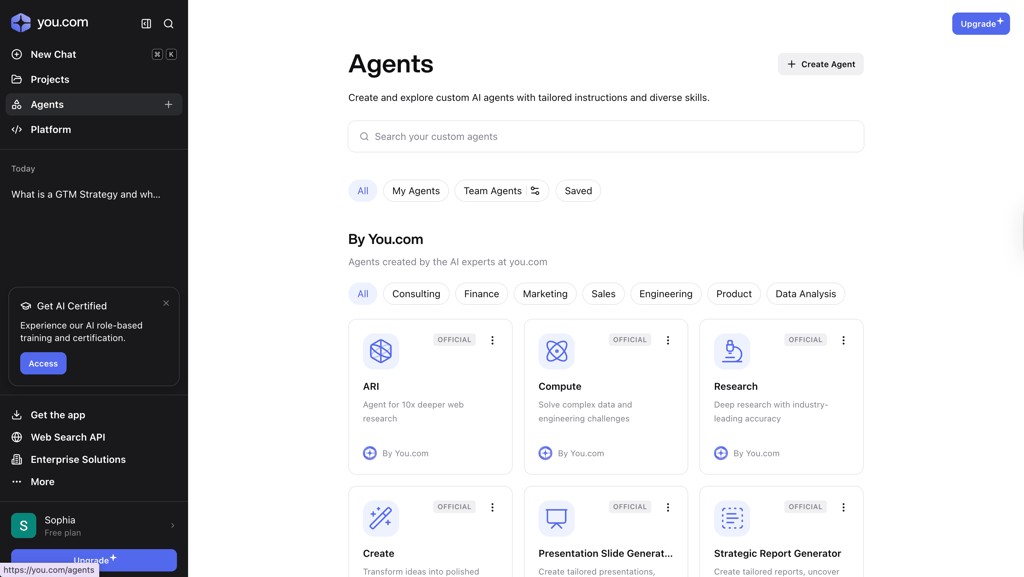Expand the Sophia account chevron
This screenshot has height=577, width=1024.
(x=172, y=525)
